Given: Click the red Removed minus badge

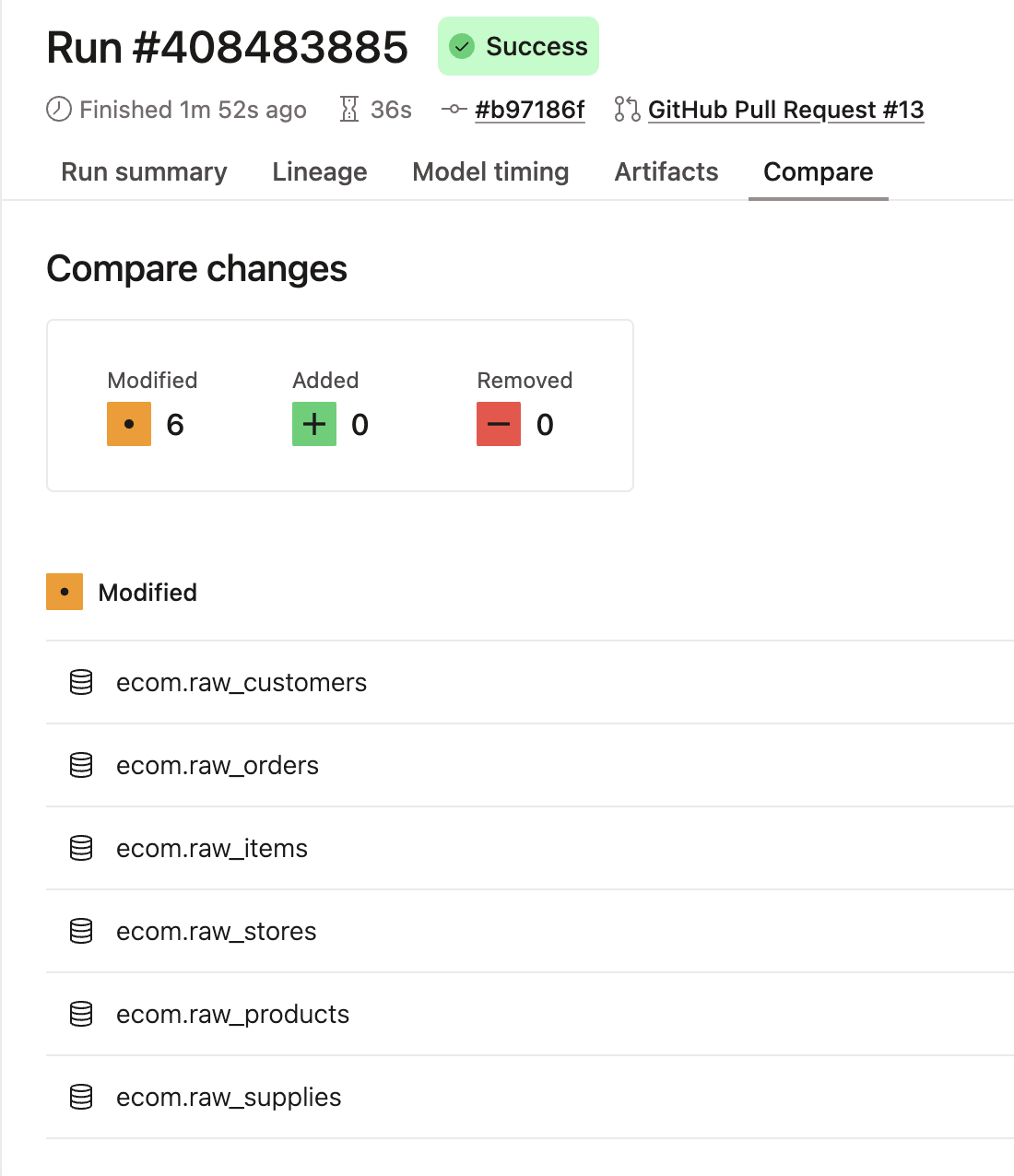Looking at the screenshot, I should (498, 424).
